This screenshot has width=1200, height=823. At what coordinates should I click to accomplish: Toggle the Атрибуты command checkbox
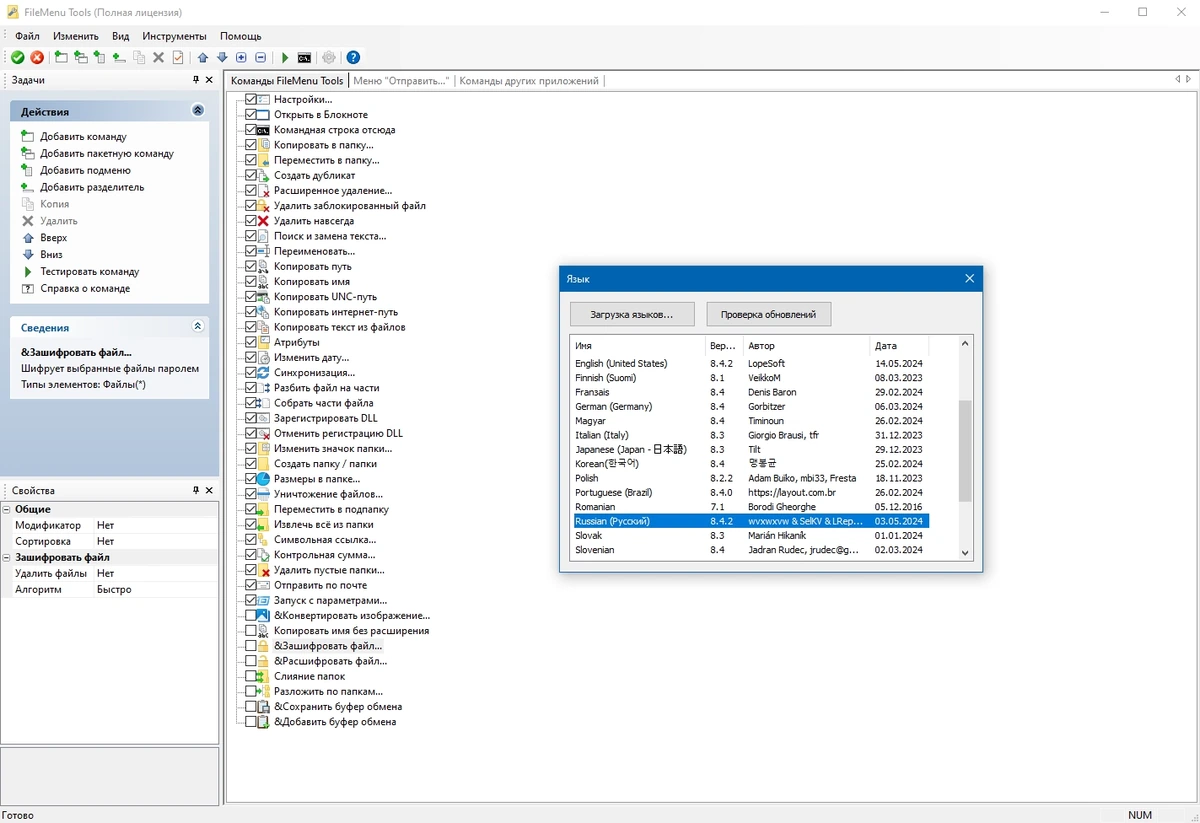point(251,343)
